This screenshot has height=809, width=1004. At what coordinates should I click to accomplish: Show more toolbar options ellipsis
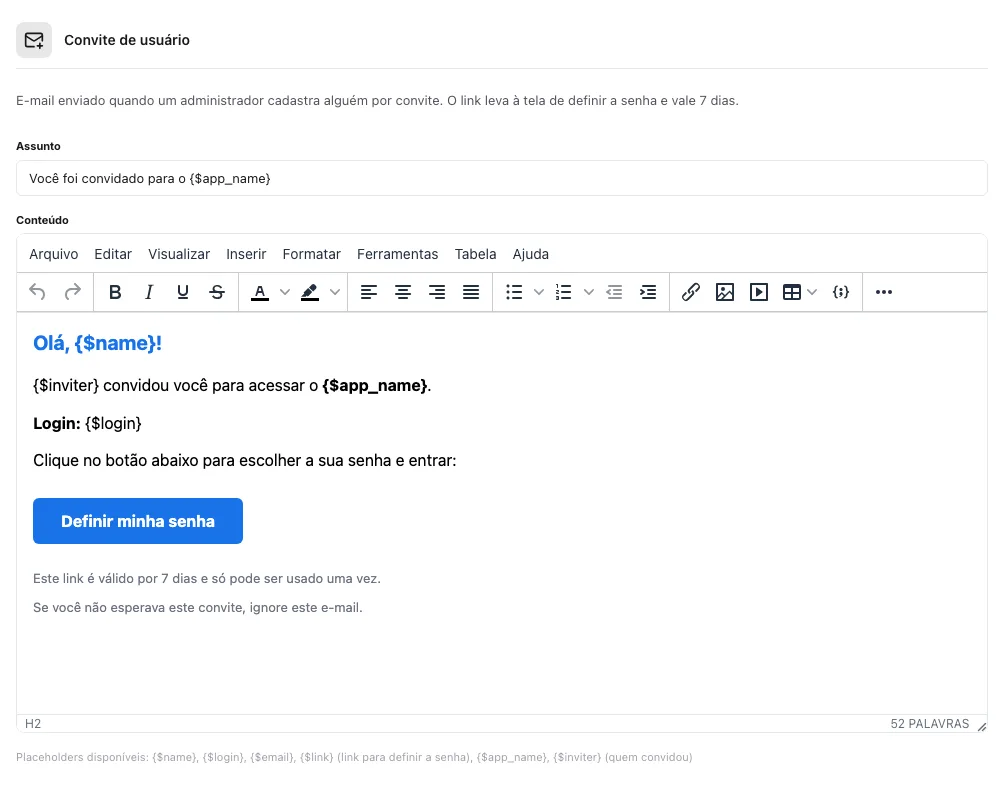pos(884,292)
